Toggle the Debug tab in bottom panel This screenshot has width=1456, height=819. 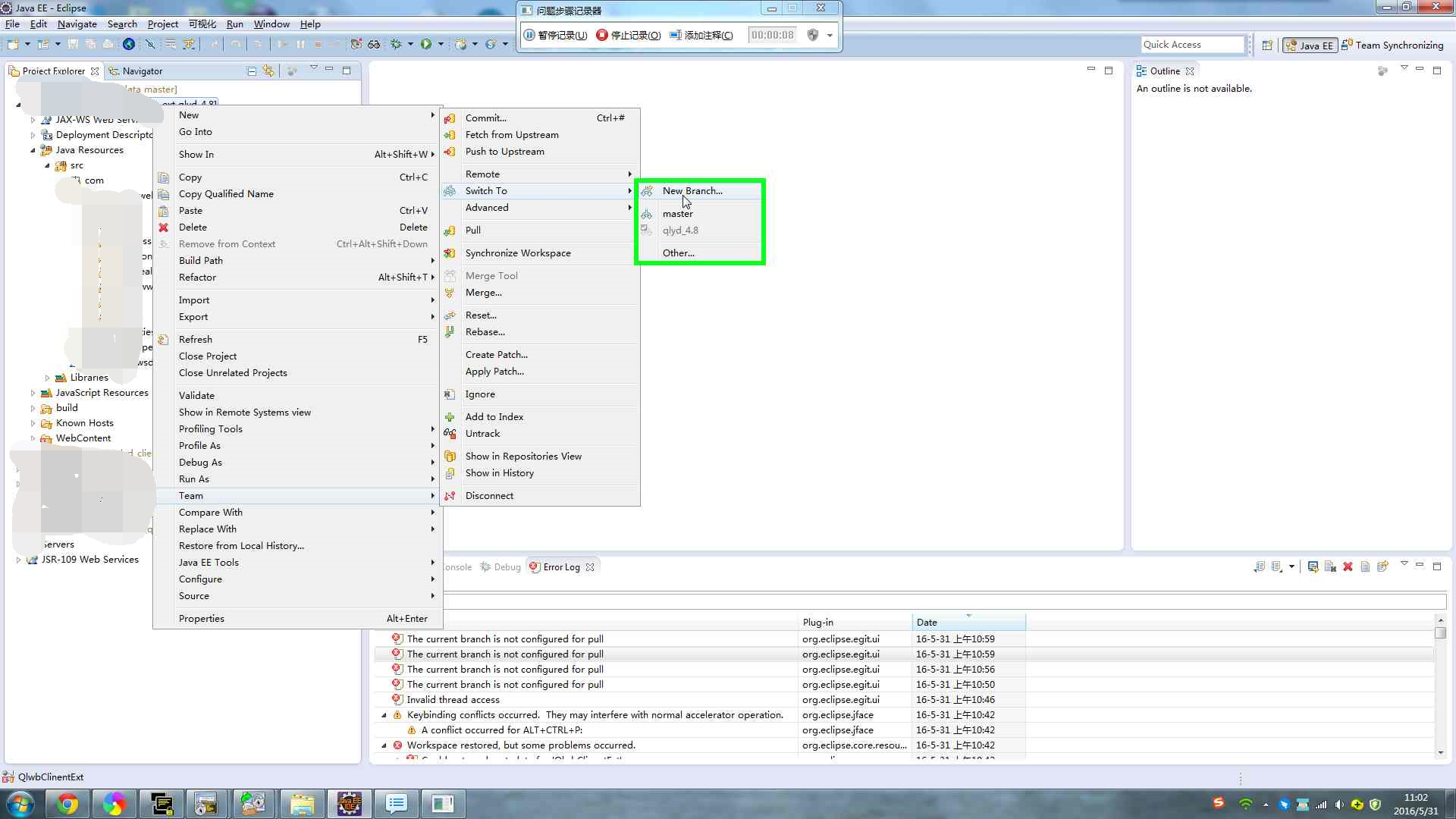(x=506, y=566)
